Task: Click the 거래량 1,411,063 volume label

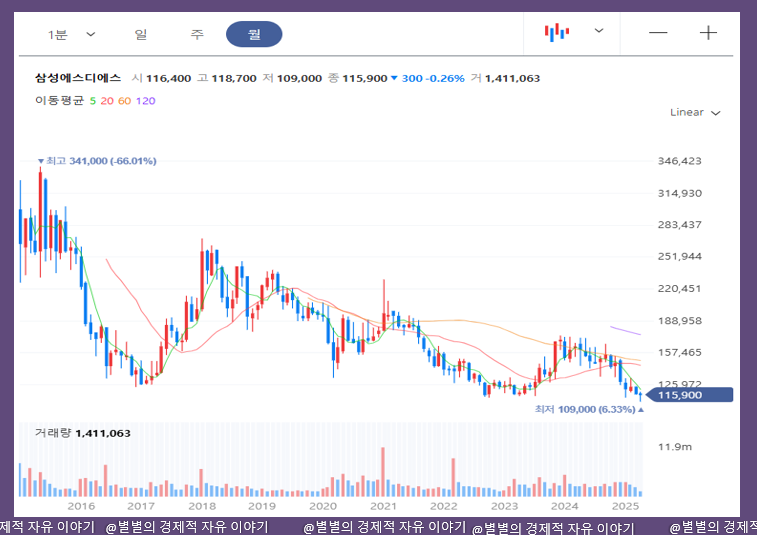Action: [83, 433]
